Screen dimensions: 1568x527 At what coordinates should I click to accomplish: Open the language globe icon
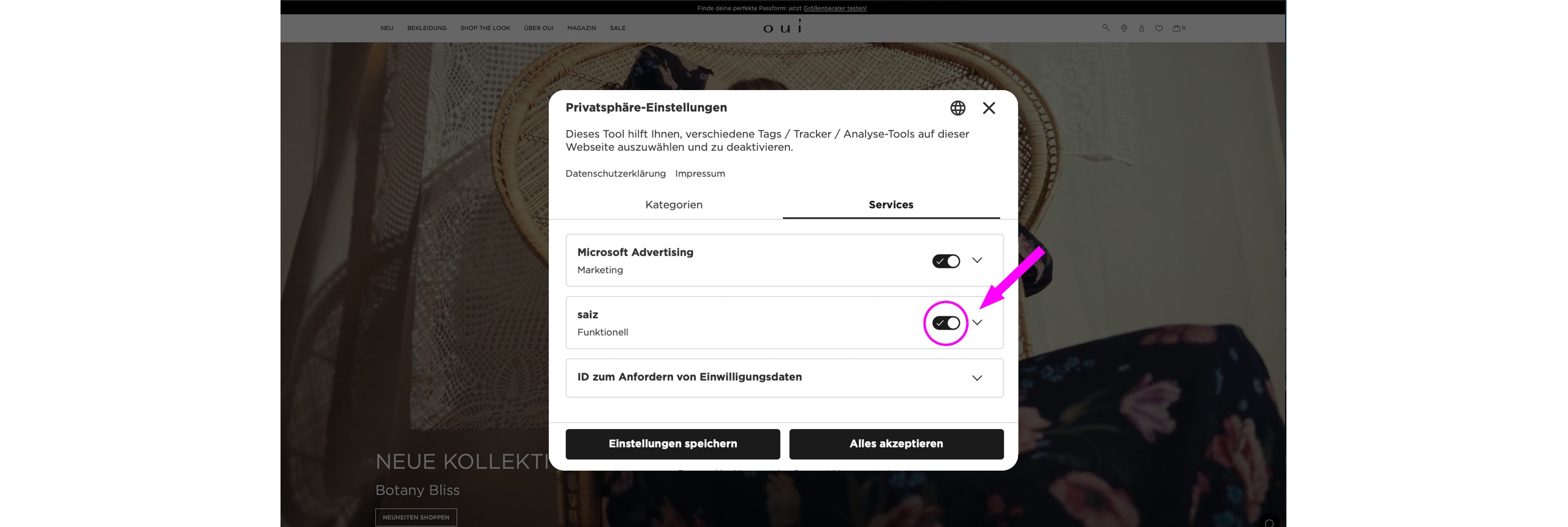pos(957,108)
